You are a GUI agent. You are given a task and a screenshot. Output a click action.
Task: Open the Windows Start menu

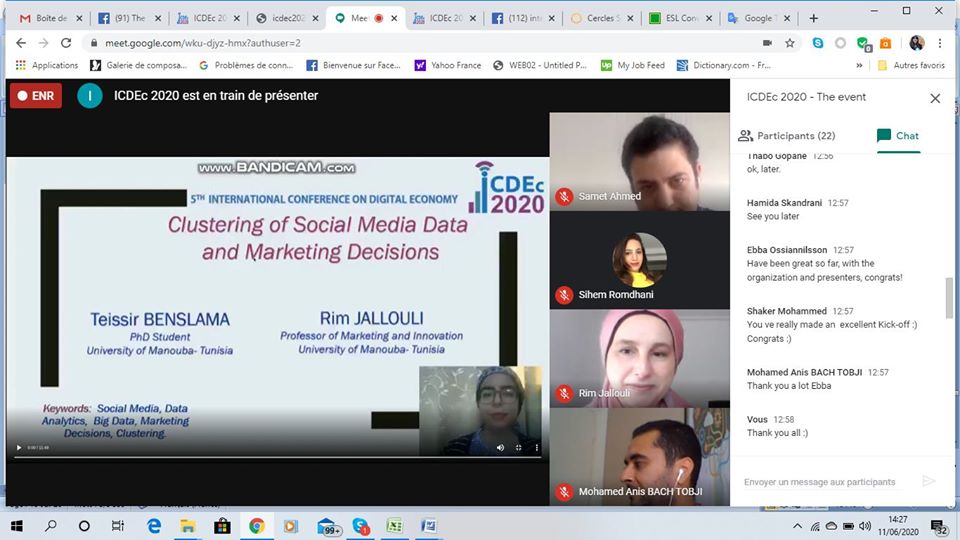click(x=17, y=526)
